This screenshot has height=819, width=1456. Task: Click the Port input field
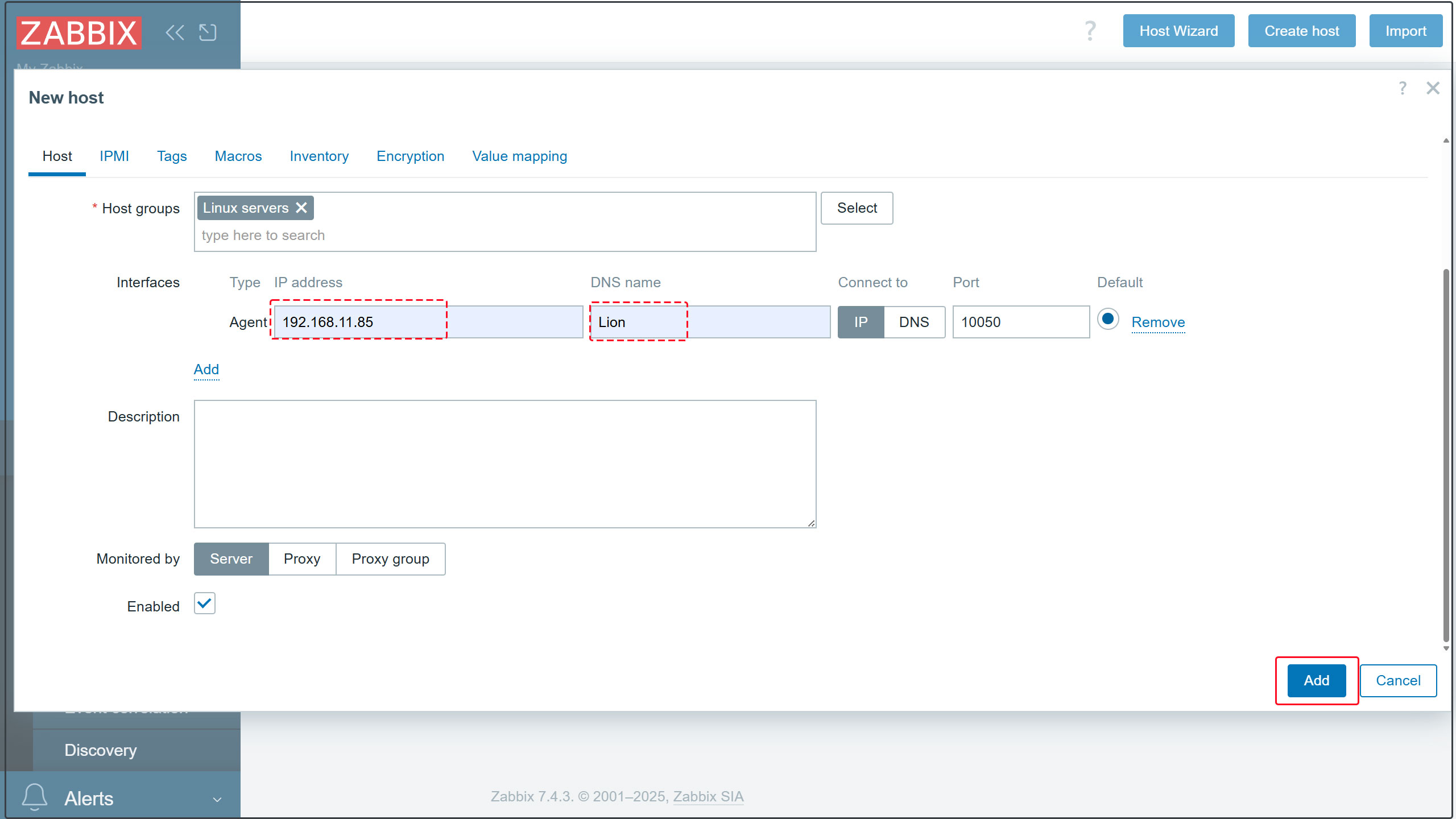point(1020,322)
